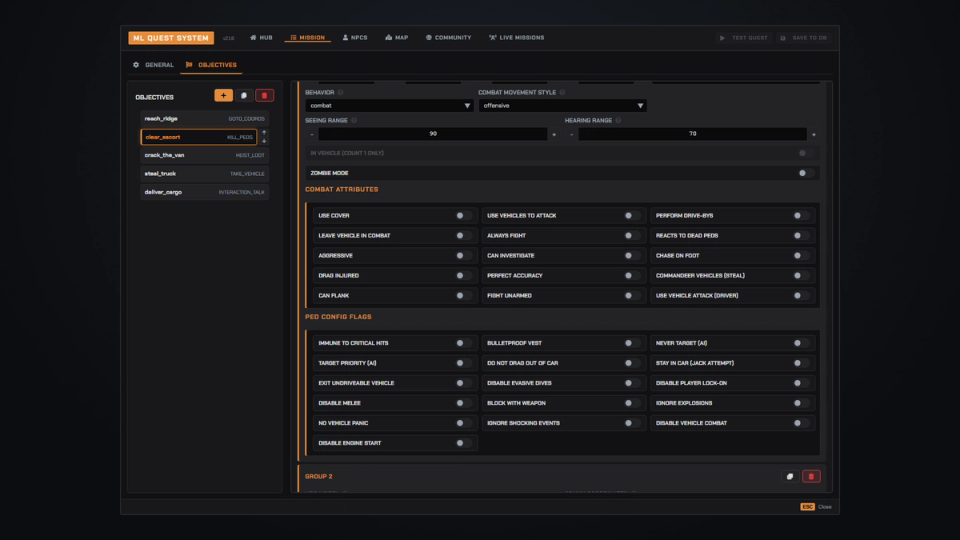This screenshot has width=960, height=540.
Task: Open Combat Movement Style dropdown
Action: click(x=562, y=106)
